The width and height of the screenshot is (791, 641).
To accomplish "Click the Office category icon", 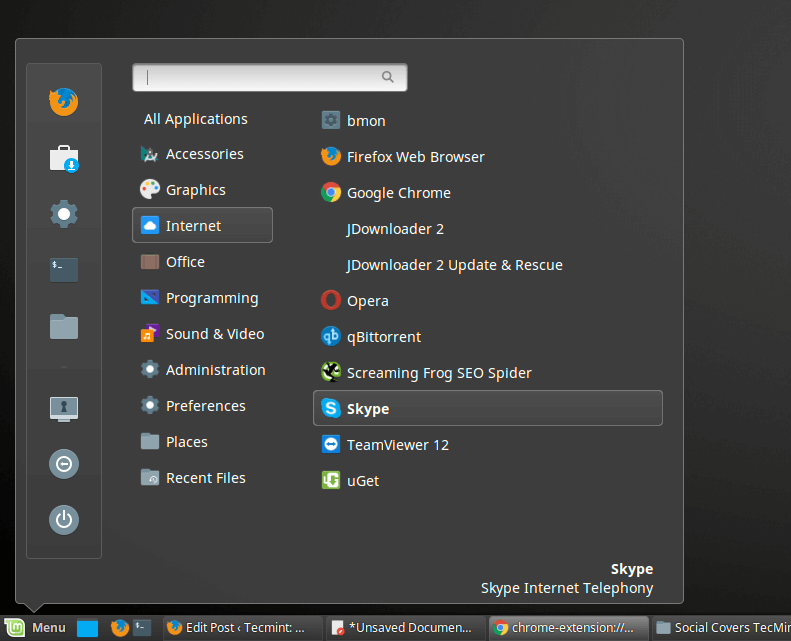I will pyautogui.click(x=150, y=262).
